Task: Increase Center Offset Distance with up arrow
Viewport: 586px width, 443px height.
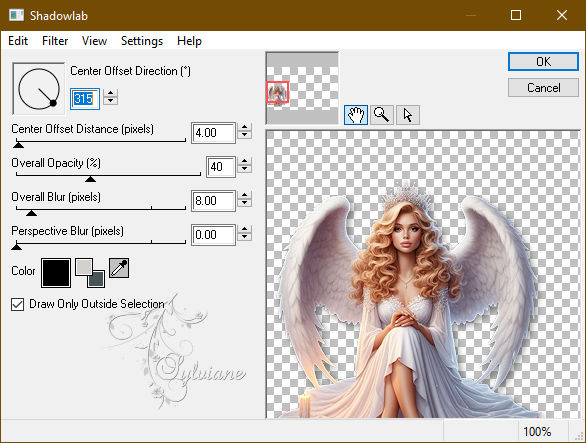Action: point(244,127)
